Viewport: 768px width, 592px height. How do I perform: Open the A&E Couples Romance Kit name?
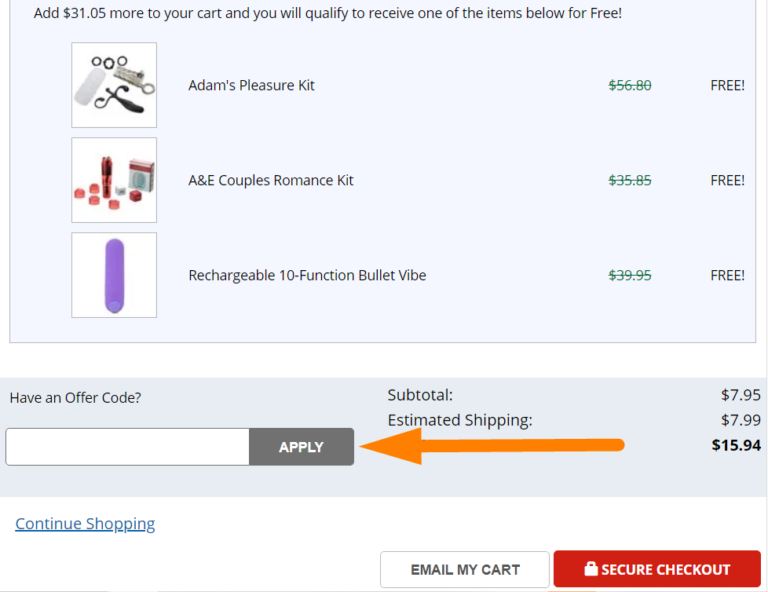(271, 180)
